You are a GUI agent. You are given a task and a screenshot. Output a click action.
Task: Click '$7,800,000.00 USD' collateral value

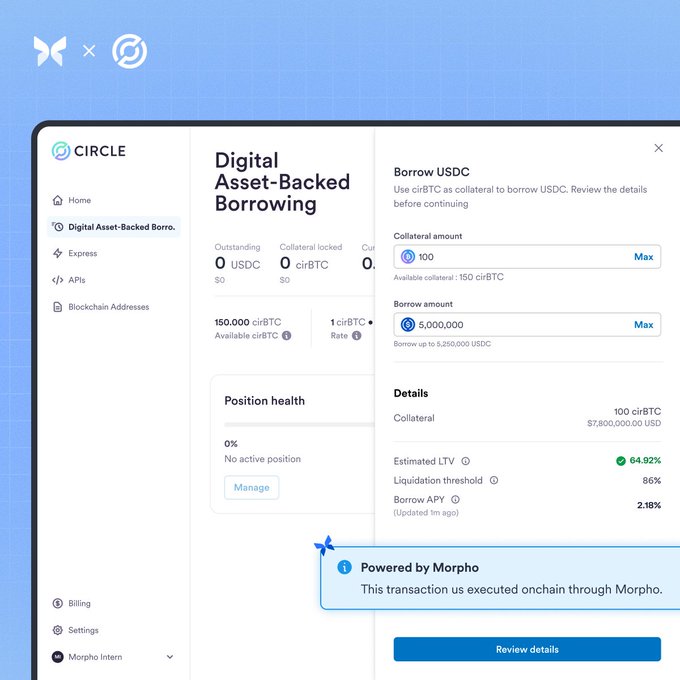point(624,423)
